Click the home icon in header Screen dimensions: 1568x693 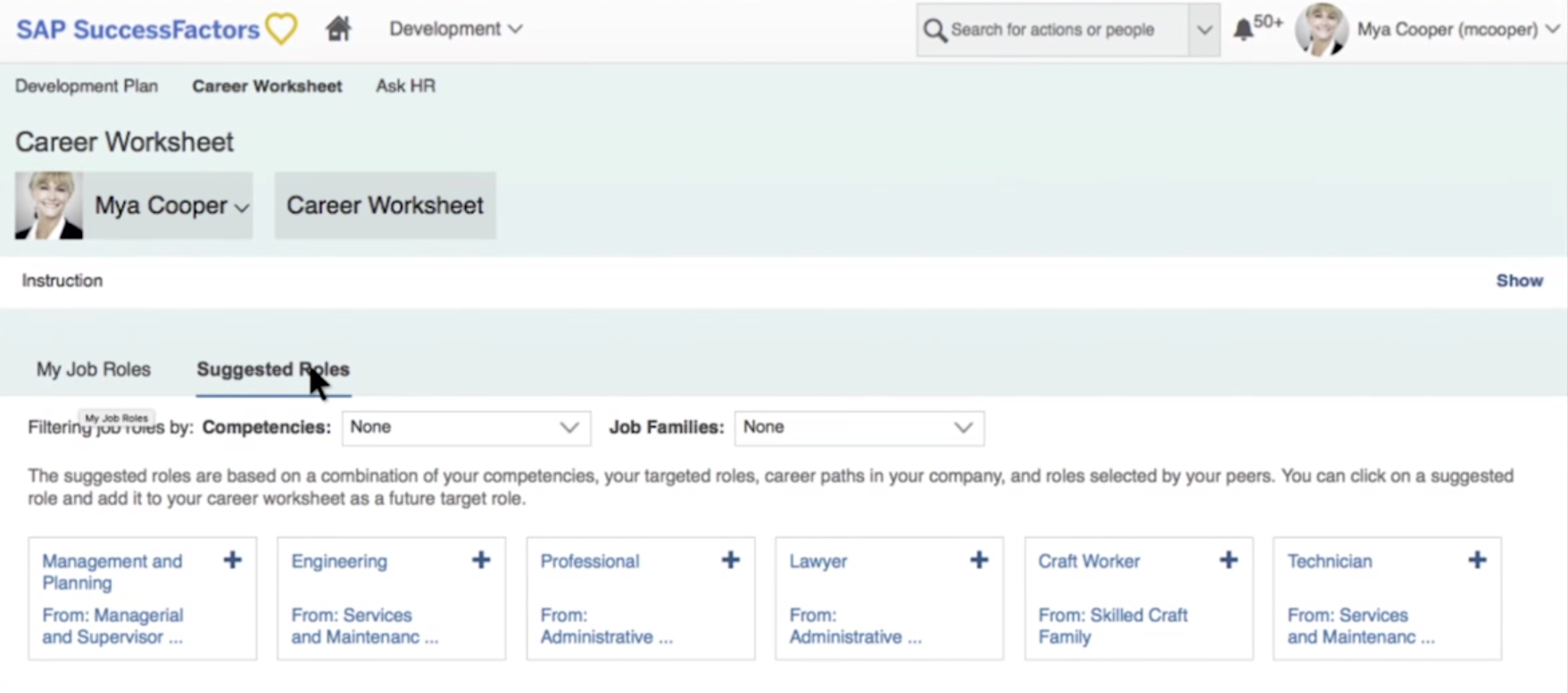click(338, 29)
